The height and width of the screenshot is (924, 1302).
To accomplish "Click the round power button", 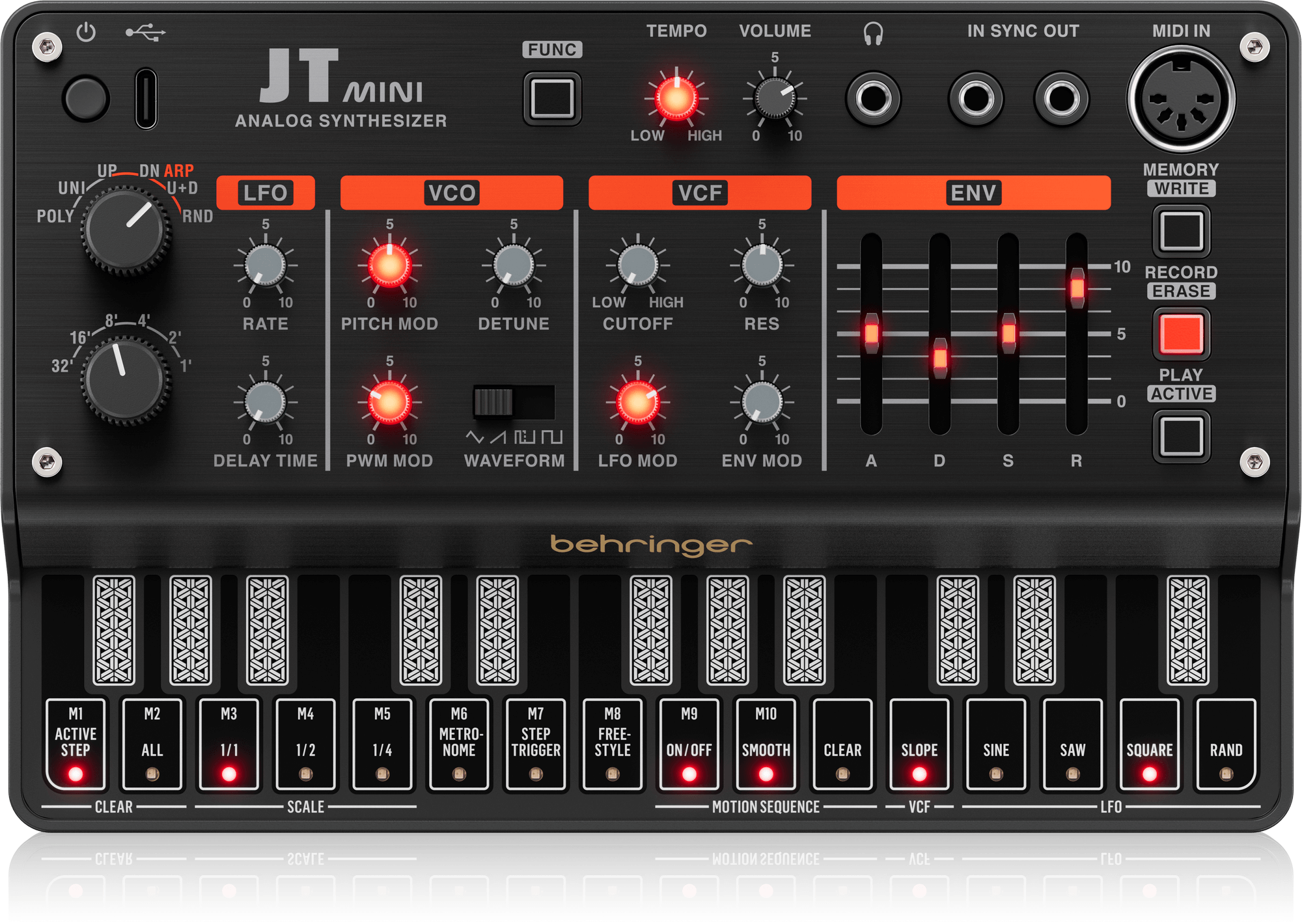I will [85, 99].
